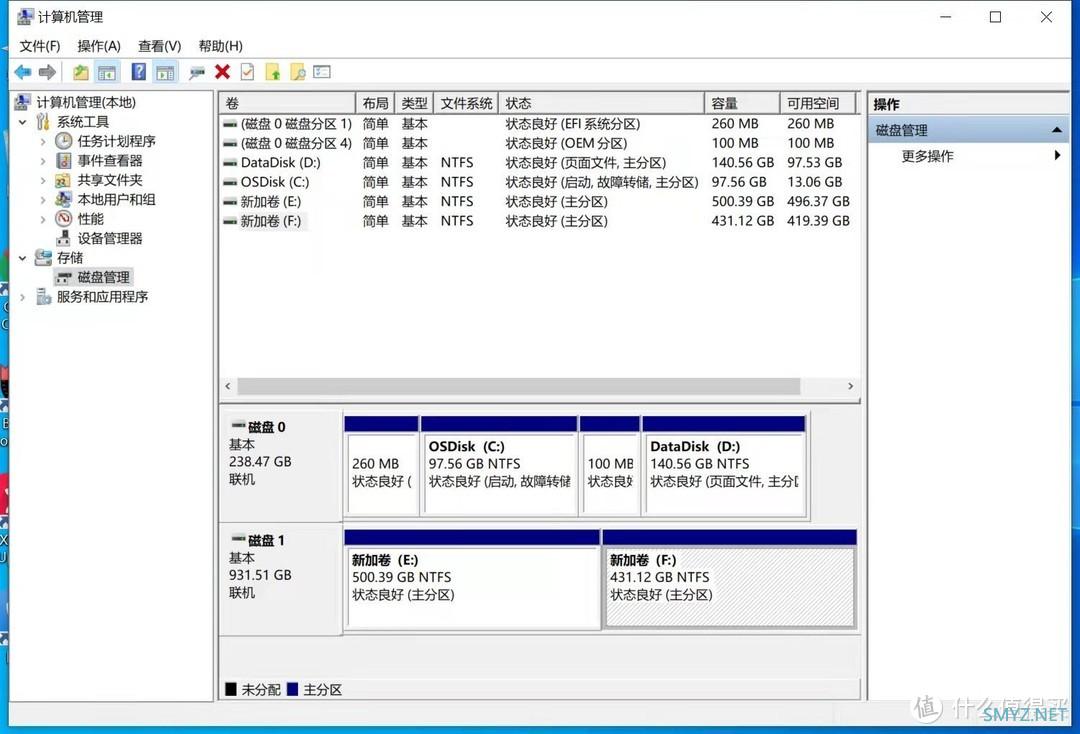
Task: Click the 服务和应用程序 icon
Action: click(x=43, y=297)
